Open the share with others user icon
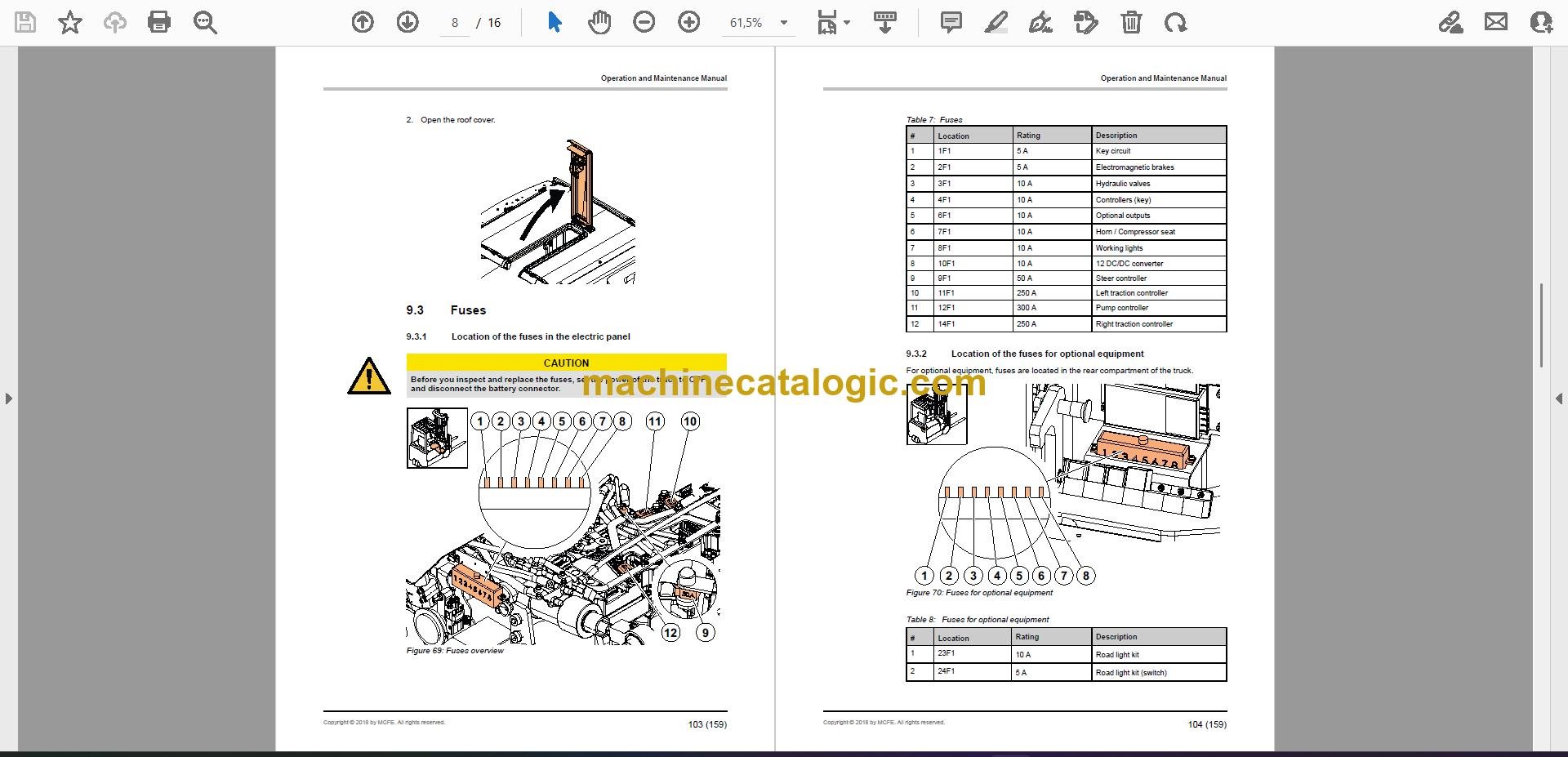The image size is (1568, 757). pyautogui.click(x=1541, y=23)
